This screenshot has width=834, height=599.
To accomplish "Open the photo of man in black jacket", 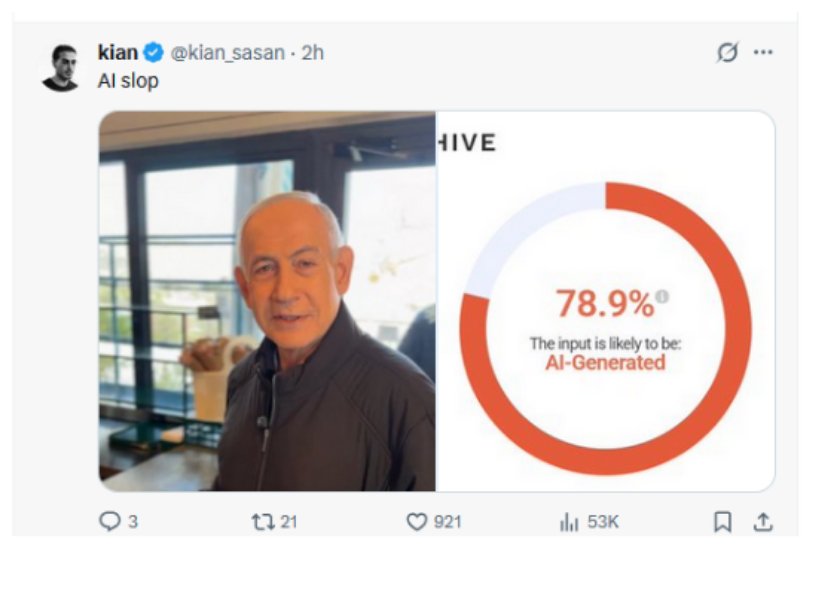I will [x=267, y=301].
